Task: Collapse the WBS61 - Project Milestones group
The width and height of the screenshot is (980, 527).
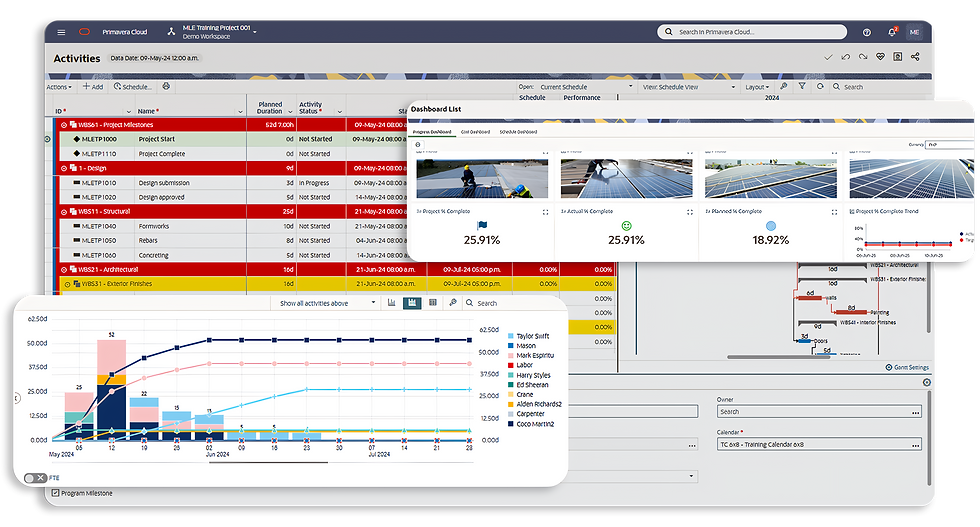Action: point(64,125)
